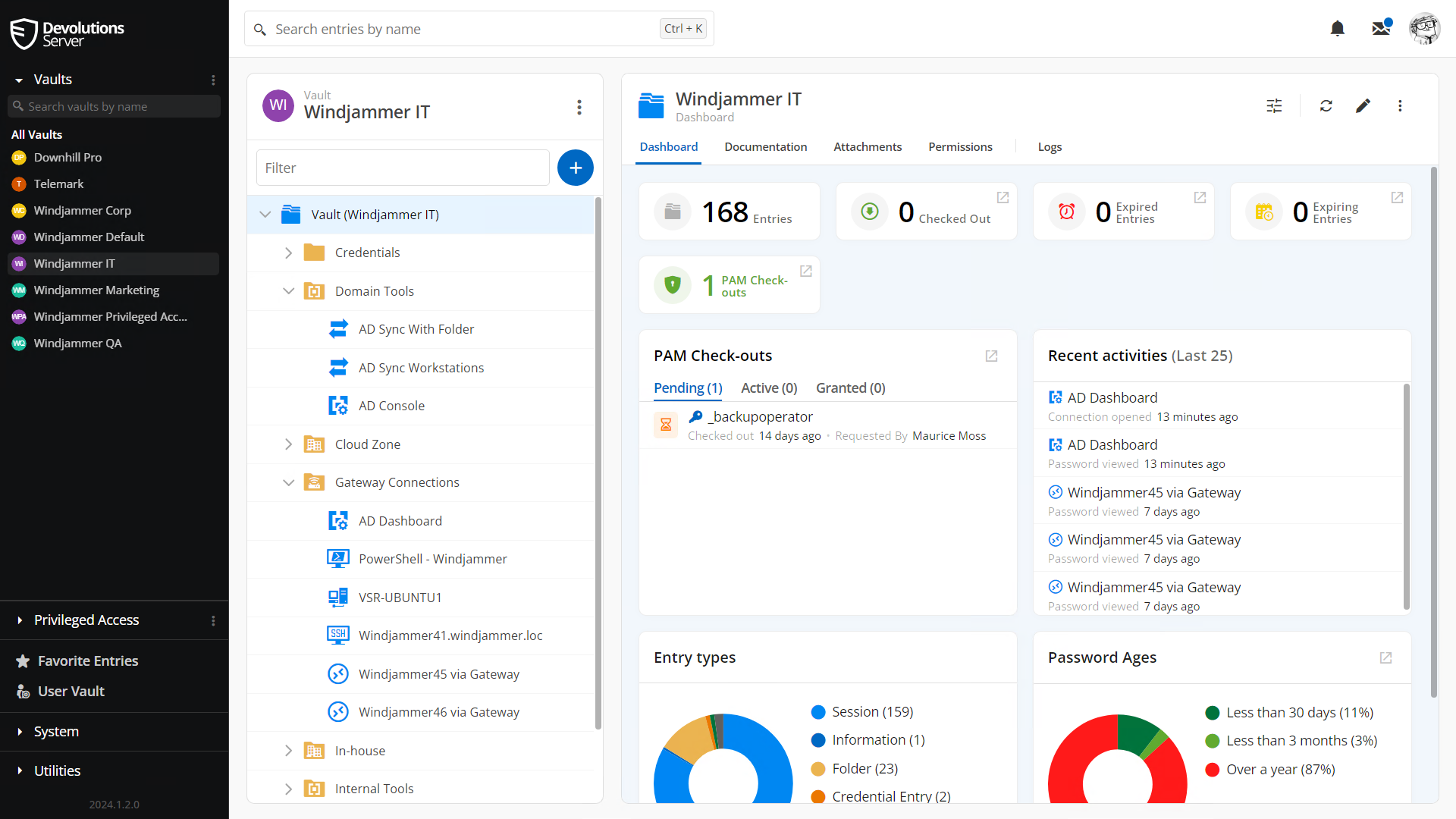Collapse the Vaults section

[19, 80]
